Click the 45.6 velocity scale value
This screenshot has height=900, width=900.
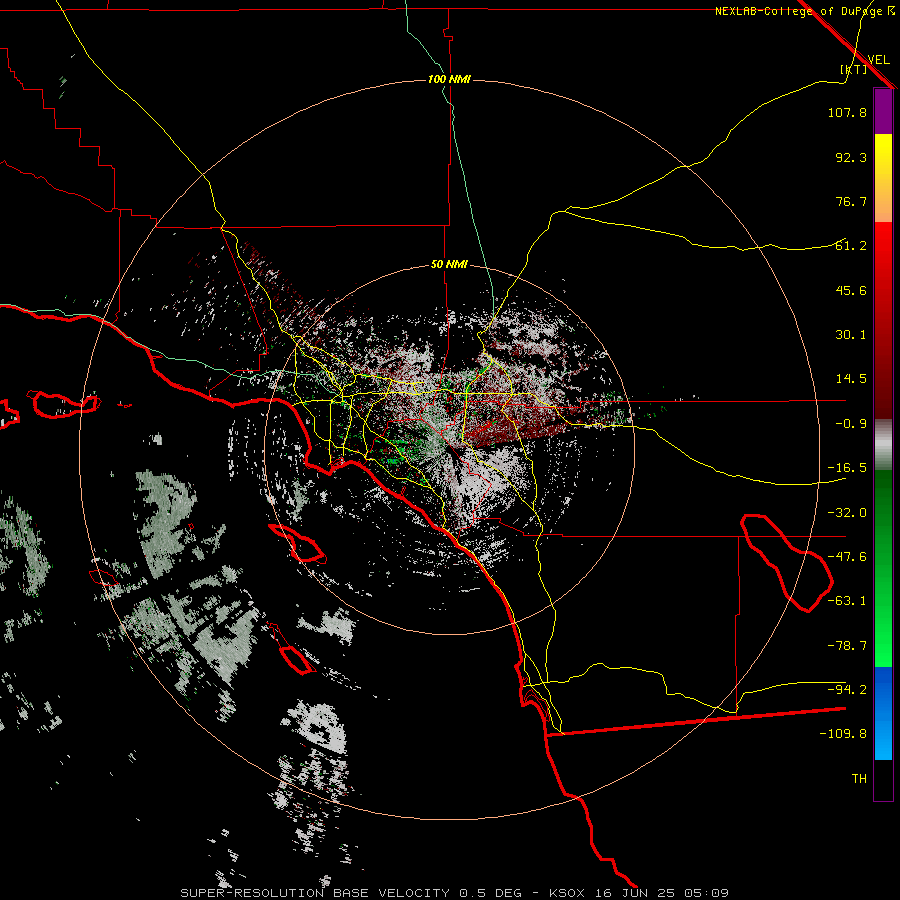[851, 290]
